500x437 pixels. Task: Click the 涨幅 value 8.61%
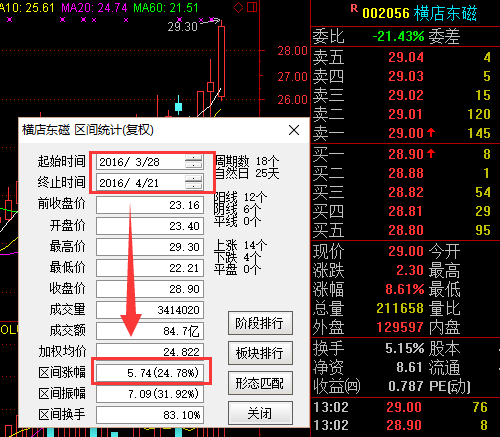tap(405, 289)
